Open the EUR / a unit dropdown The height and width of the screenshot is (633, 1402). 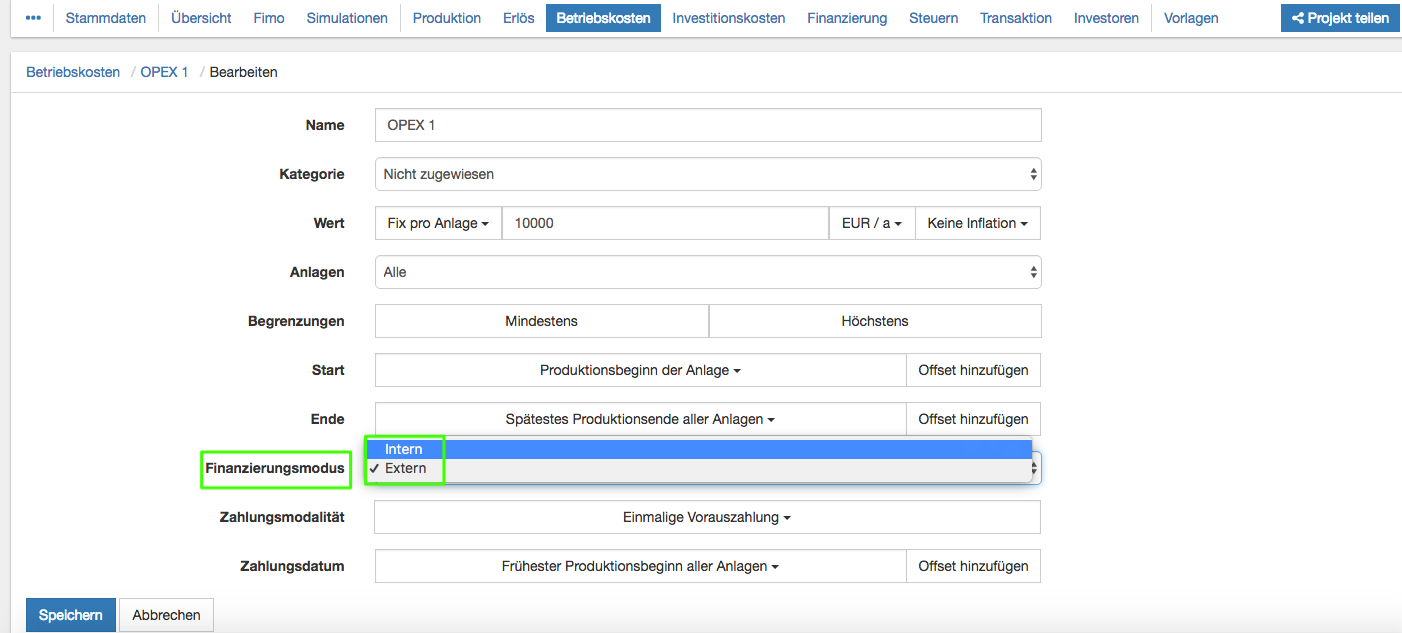(x=872, y=223)
